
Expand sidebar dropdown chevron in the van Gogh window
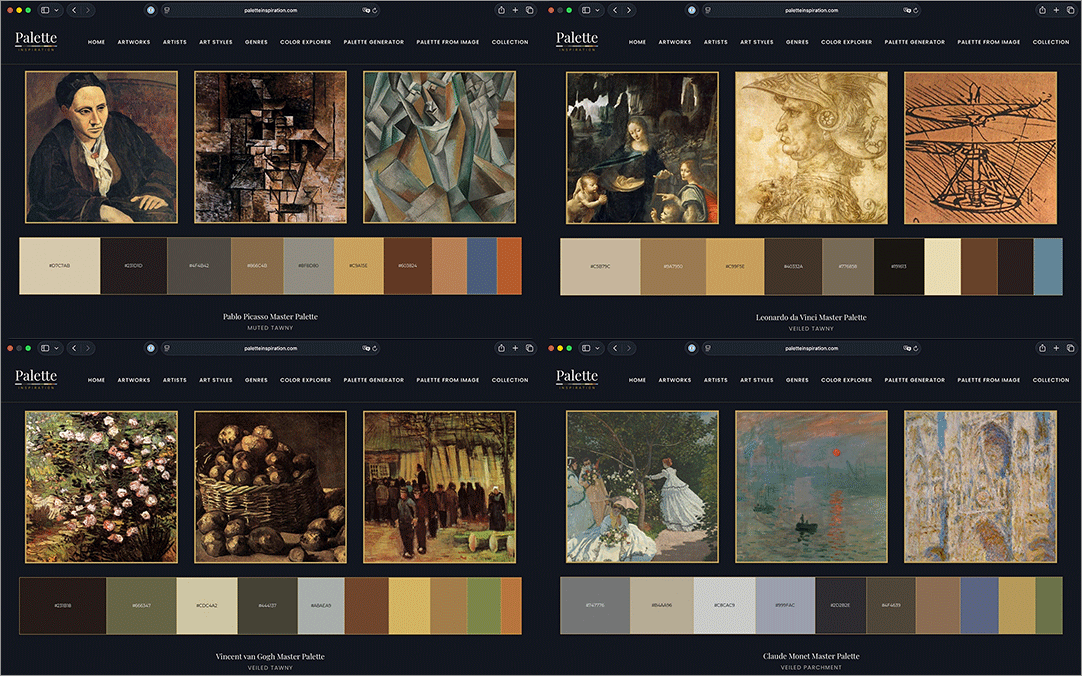point(56,348)
